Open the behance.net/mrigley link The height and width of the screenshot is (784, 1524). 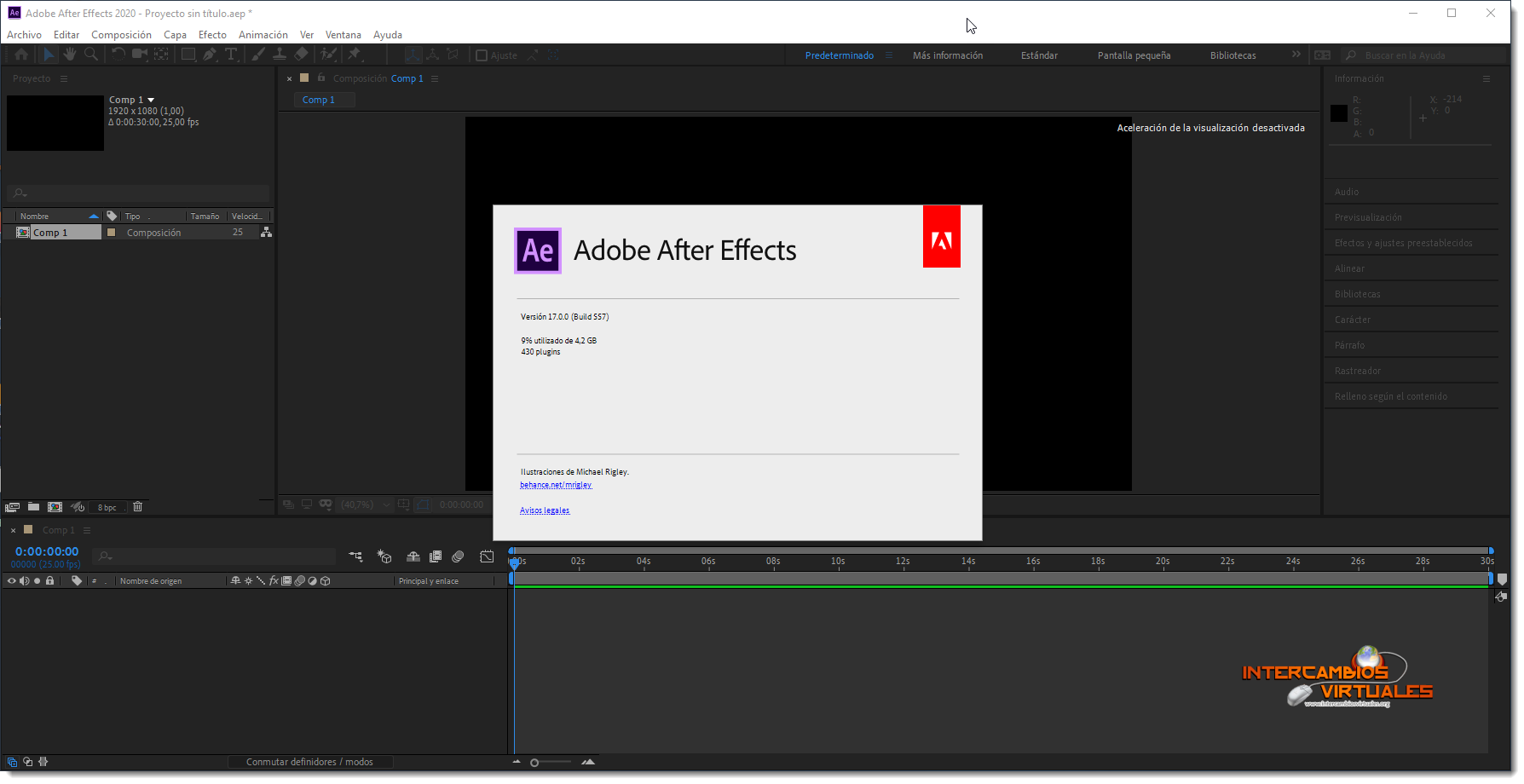556,485
